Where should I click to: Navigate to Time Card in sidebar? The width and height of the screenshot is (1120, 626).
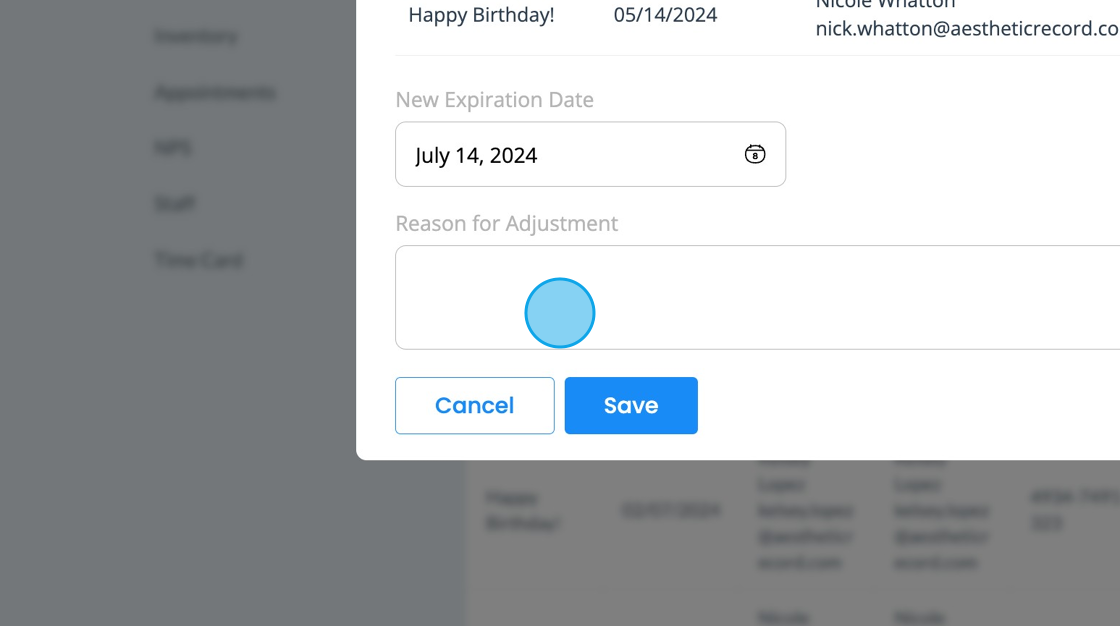coord(199,260)
